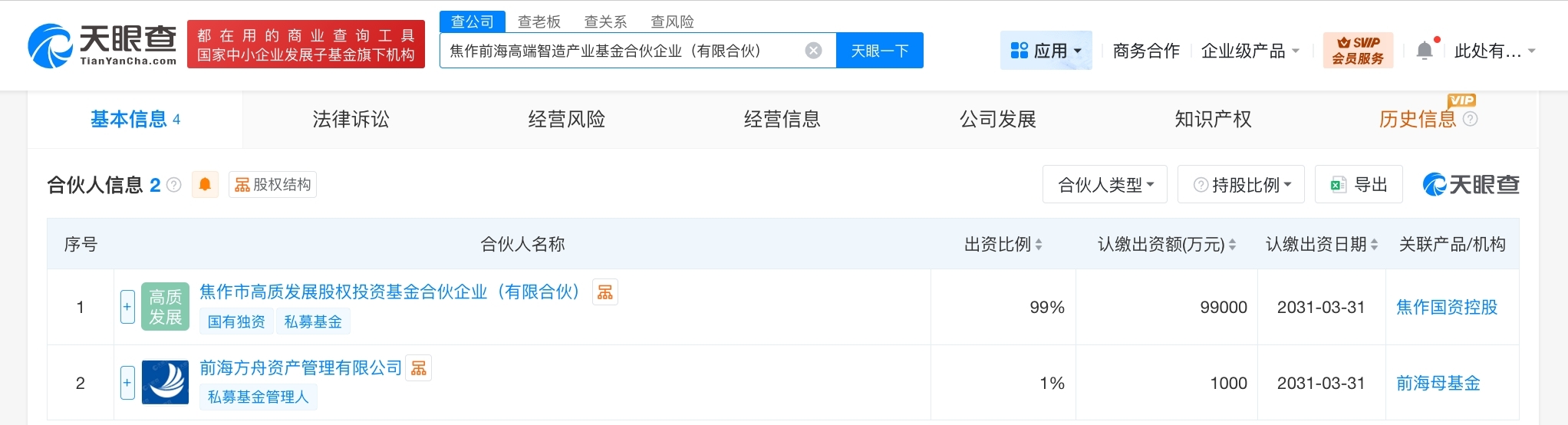Select the 查老板 search tab
Image resolution: width=1568 pixels, height=425 pixels.
(539, 21)
